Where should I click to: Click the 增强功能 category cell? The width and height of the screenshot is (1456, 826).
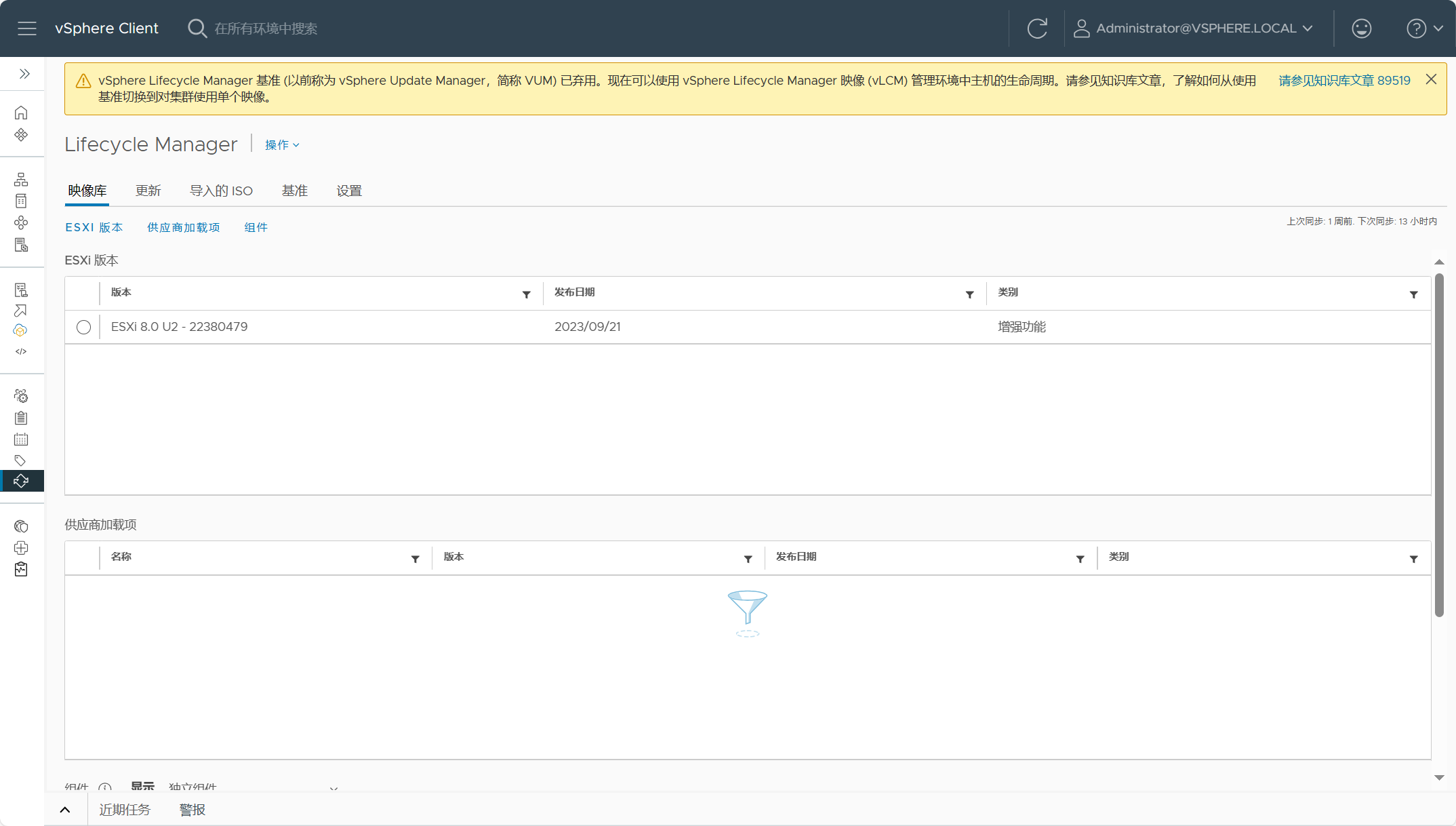click(x=1022, y=327)
